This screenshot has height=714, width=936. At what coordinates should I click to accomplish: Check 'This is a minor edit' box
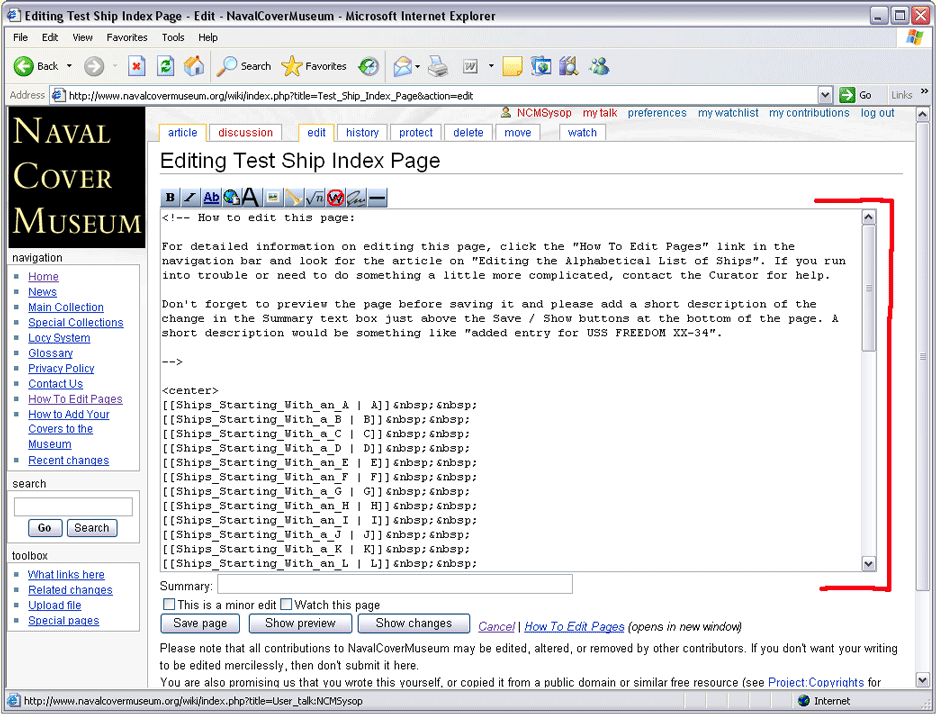tap(169, 605)
